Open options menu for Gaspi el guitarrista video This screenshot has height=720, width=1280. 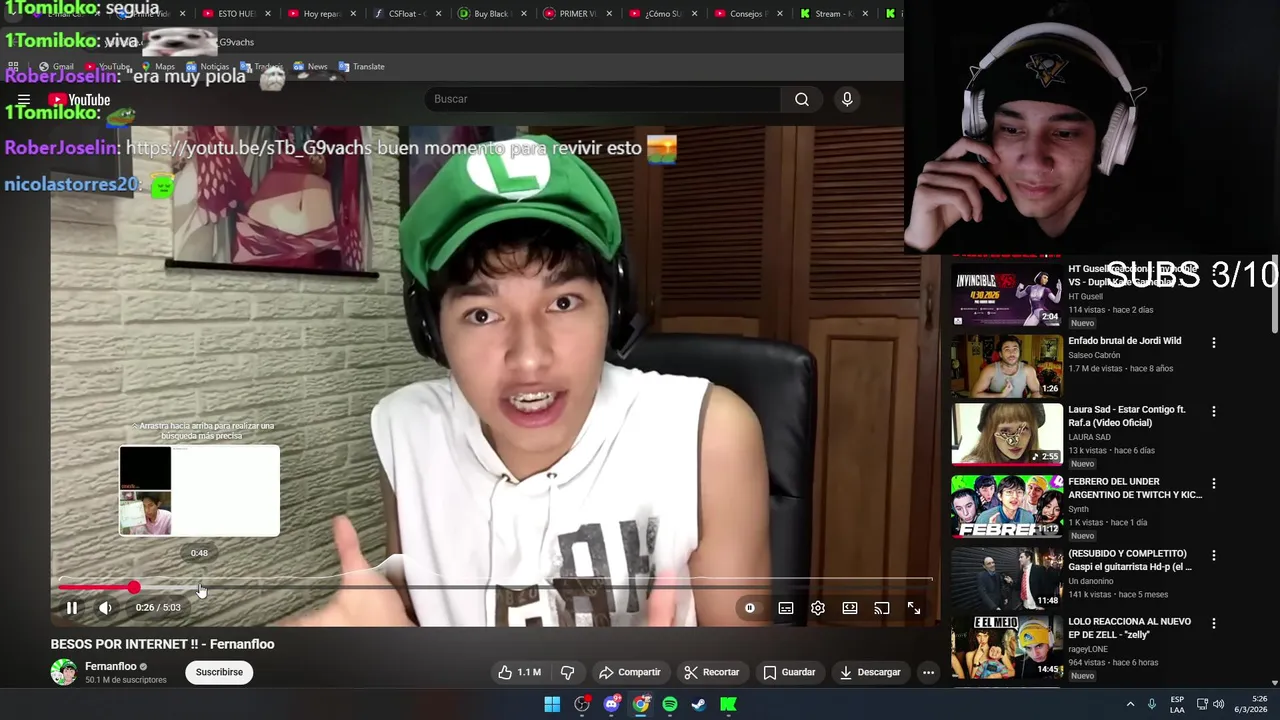pyautogui.click(x=1214, y=555)
